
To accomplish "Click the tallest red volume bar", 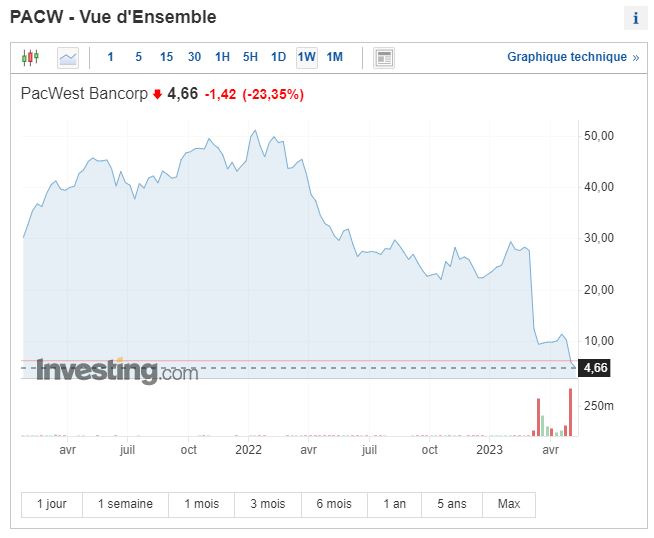I will tap(571, 412).
